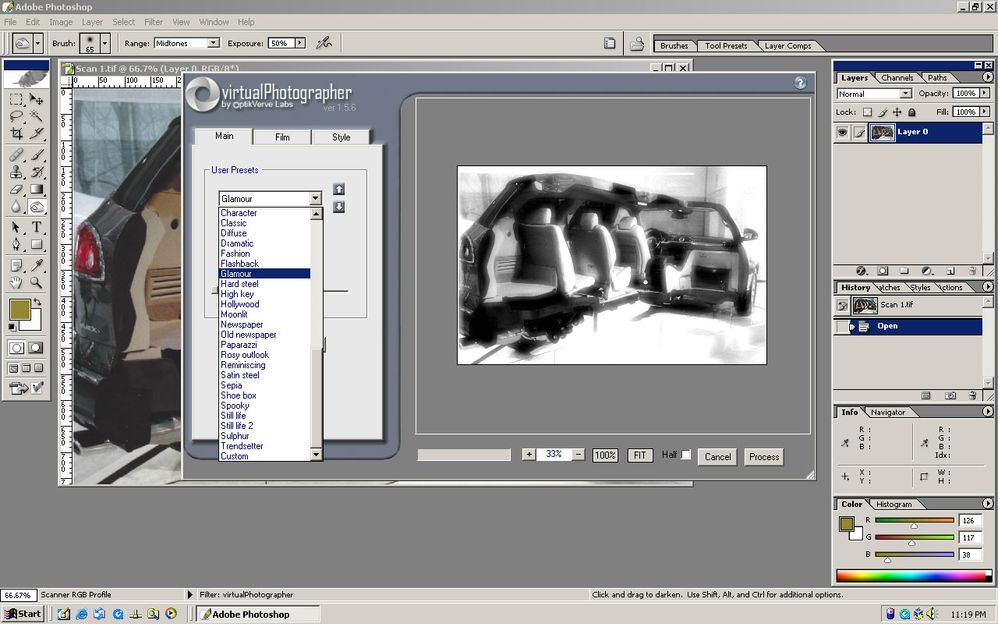Viewport: 998px width, 624px height.
Task: Toggle Layer 0 visibility eye
Action: [842, 132]
